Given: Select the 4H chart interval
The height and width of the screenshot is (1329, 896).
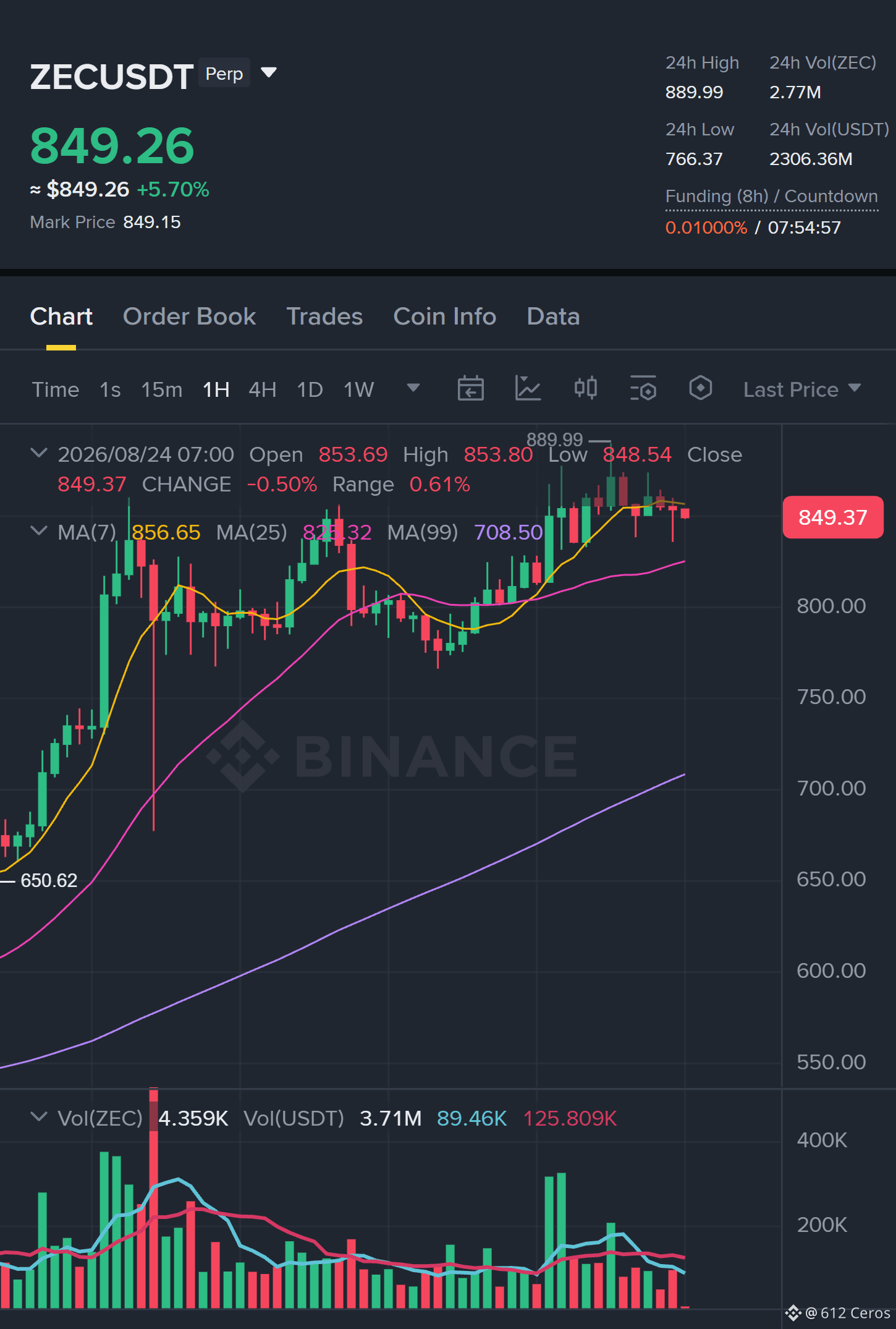Looking at the screenshot, I should (262, 389).
